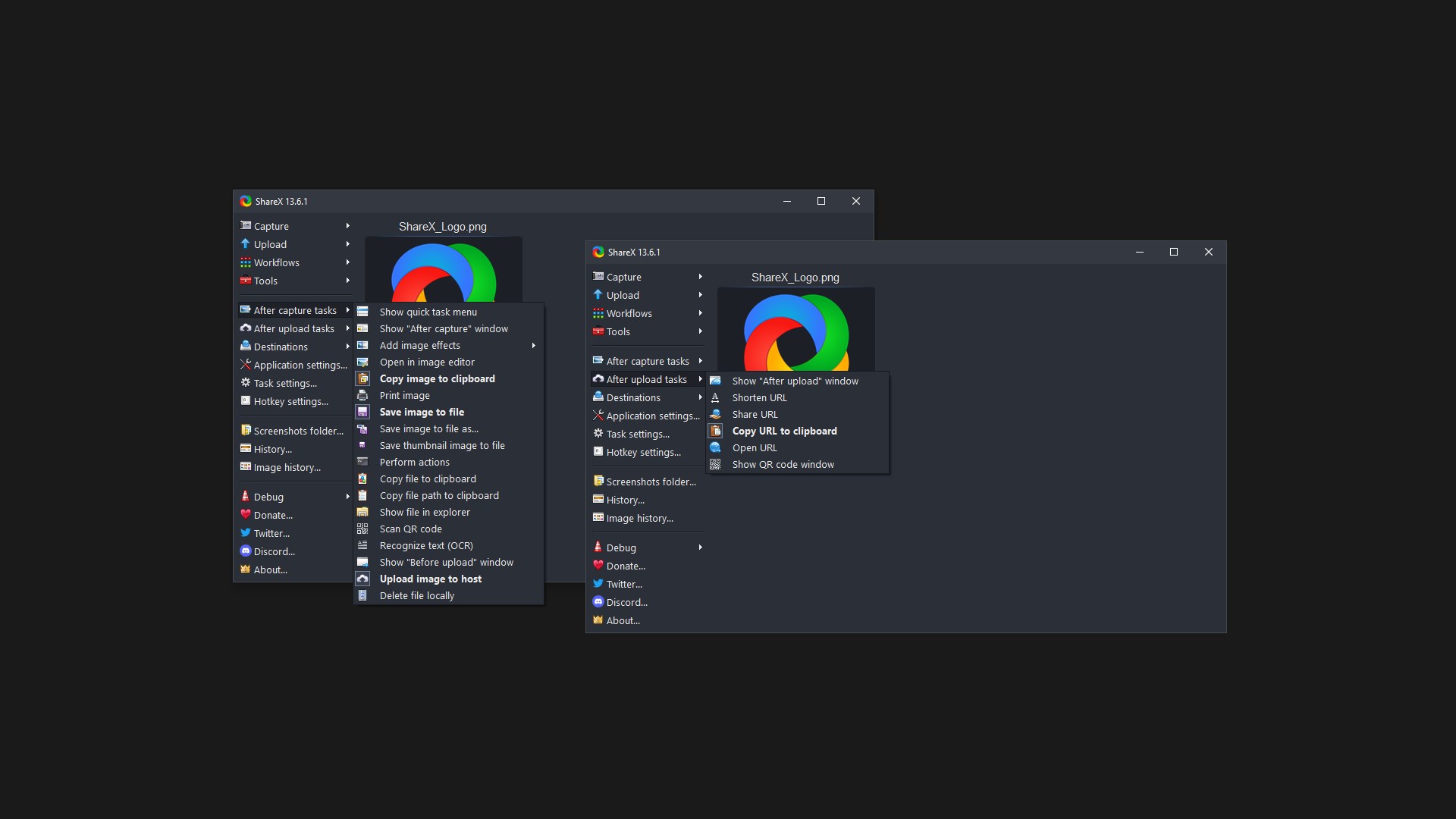Click the Destinations cloud icon
1456x819 pixels.
coord(246,347)
